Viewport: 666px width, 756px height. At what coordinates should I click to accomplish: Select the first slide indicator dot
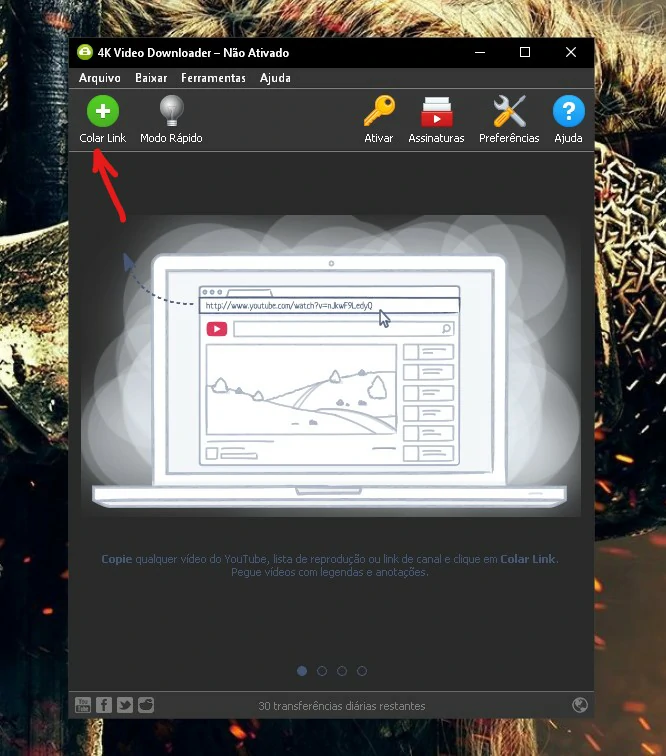pos(302,671)
